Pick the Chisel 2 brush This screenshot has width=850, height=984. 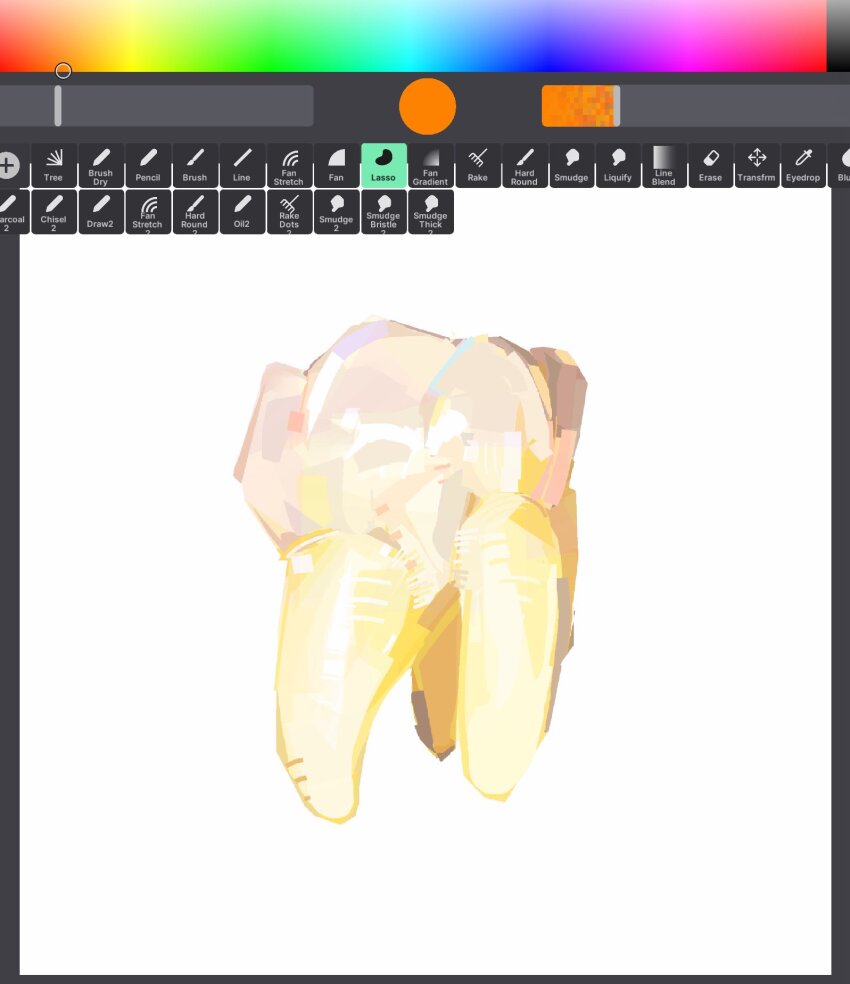53,212
